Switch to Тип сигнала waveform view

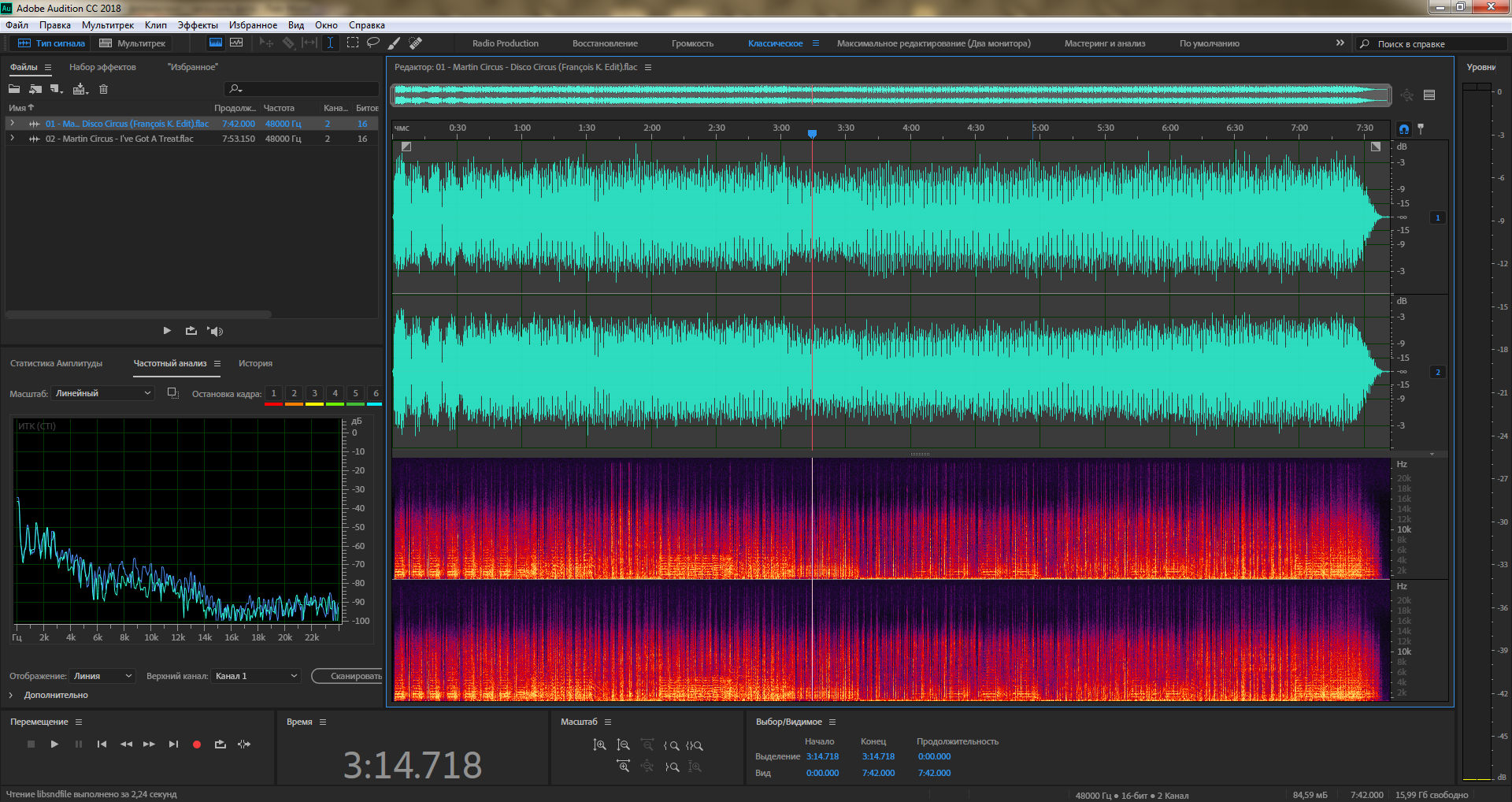tap(51, 43)
